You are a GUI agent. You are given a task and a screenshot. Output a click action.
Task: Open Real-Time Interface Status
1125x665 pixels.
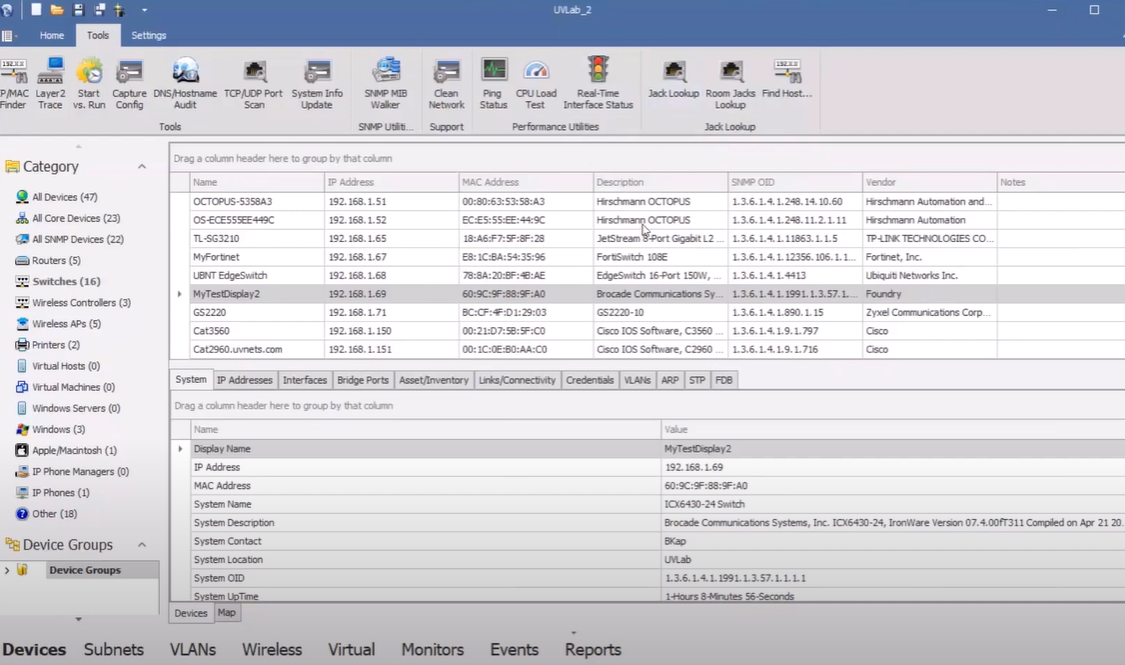(598, 84)
